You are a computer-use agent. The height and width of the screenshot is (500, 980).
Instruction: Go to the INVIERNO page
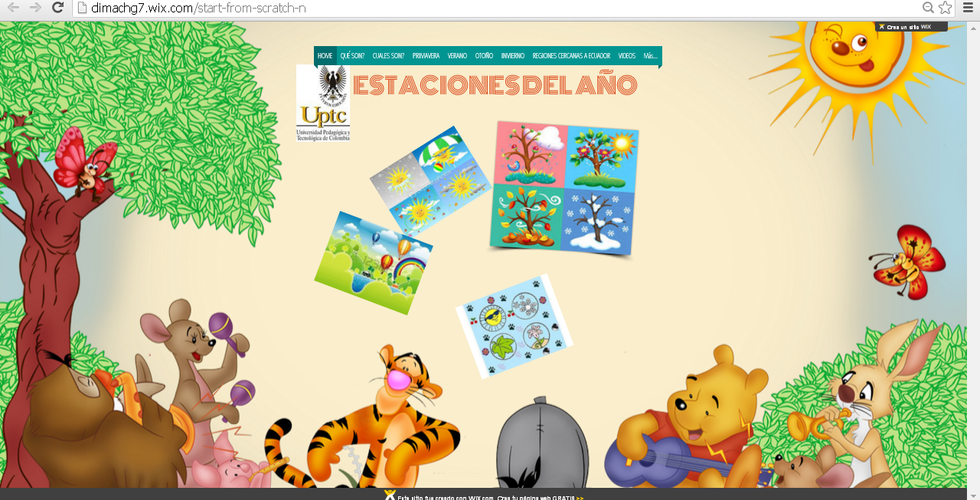[512, 56]
